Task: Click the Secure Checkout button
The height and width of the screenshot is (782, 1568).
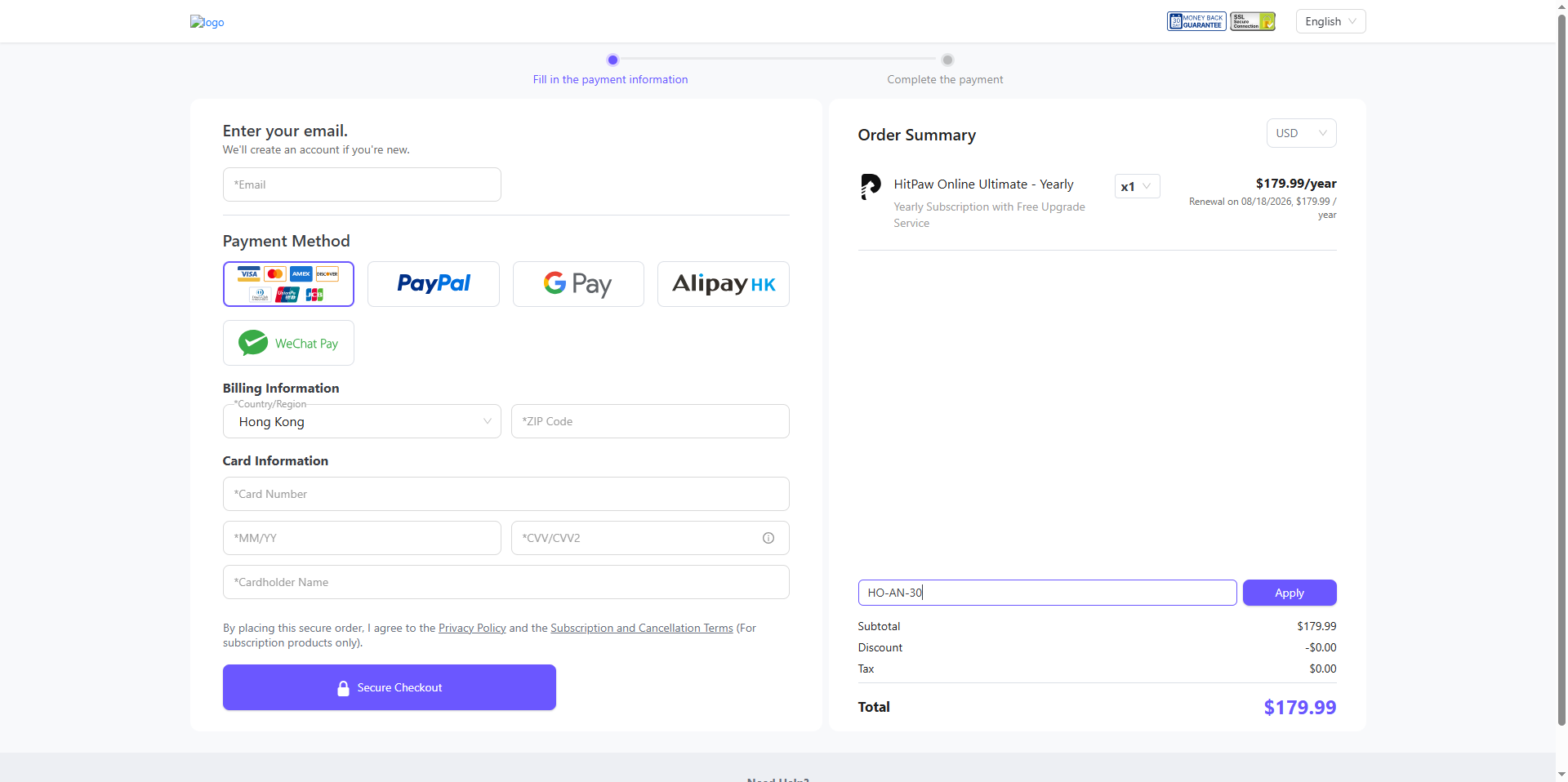Action: click(x=389, y=687)
